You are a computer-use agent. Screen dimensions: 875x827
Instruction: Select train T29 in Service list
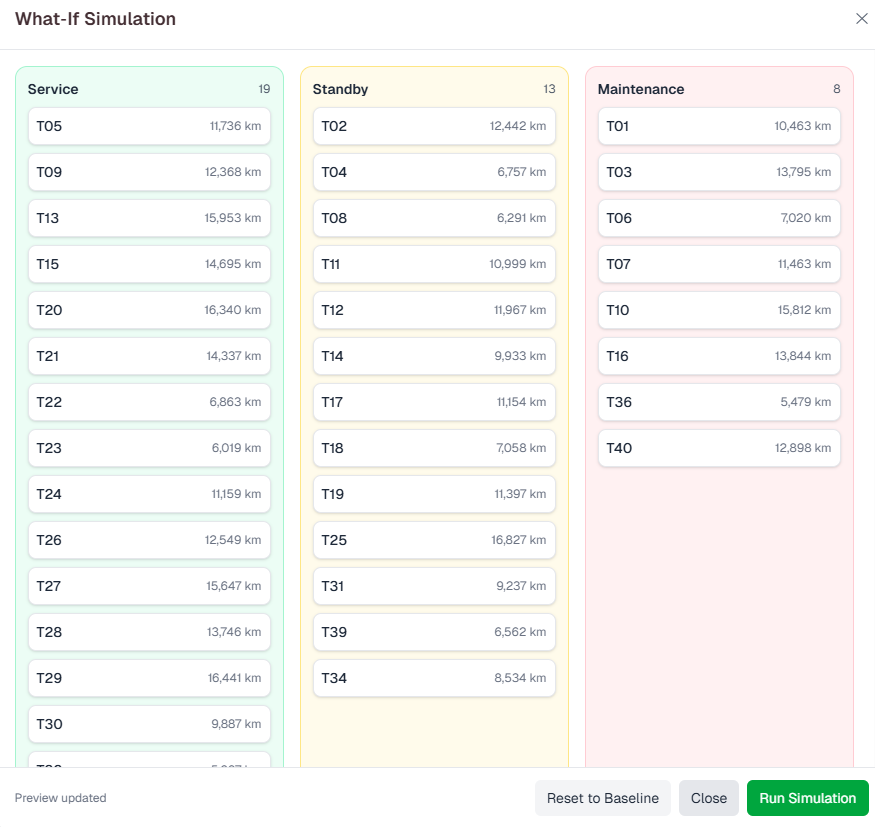click(149, 678)
